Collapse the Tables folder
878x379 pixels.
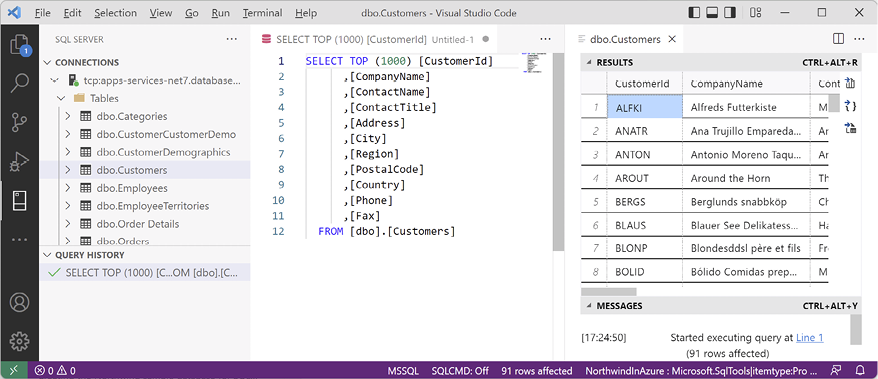[61, 99]
